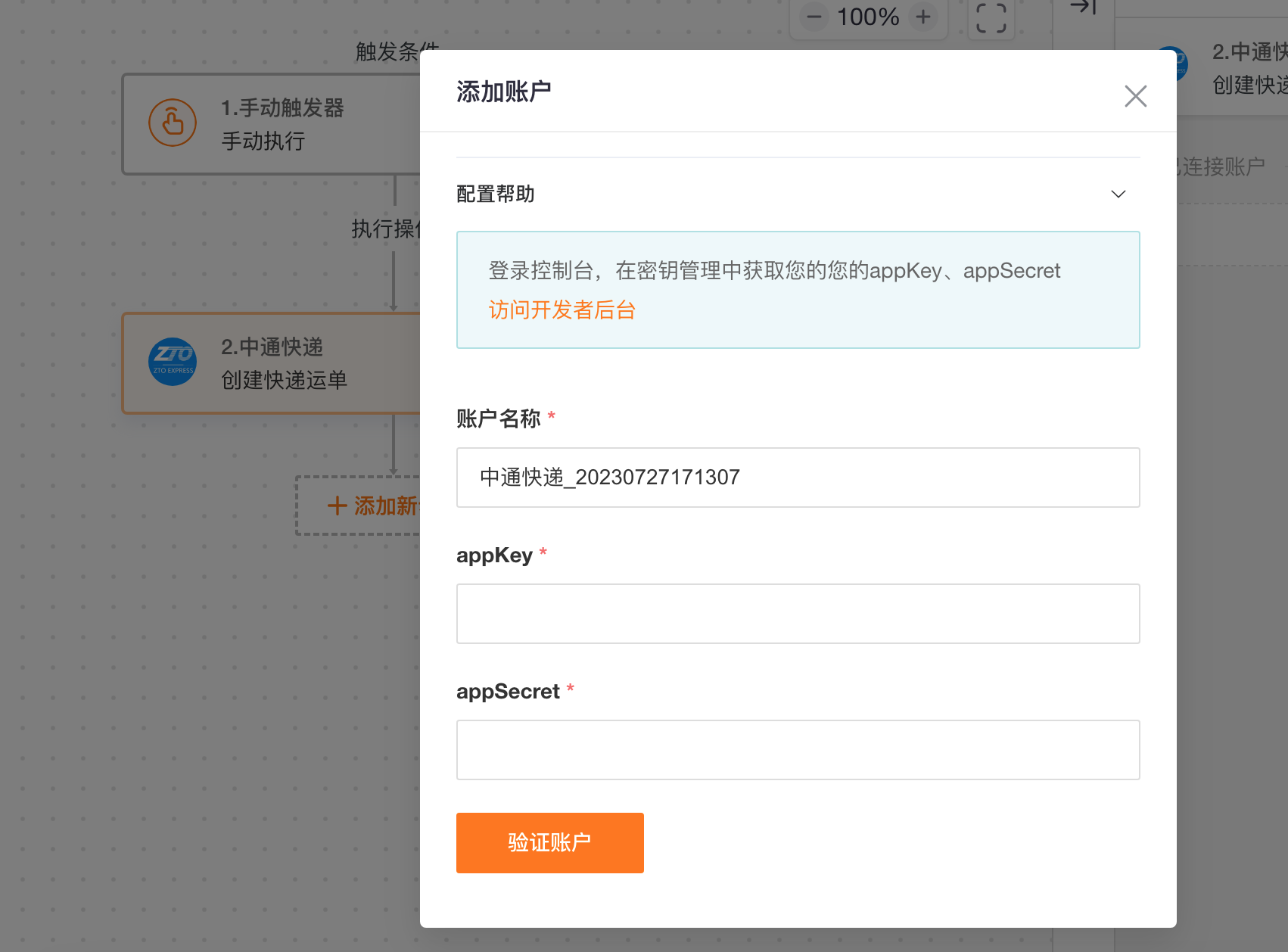Select the 1.手动触发器 node title
Viewport: 1288px width, 952px height.
(x=282, y=108)
